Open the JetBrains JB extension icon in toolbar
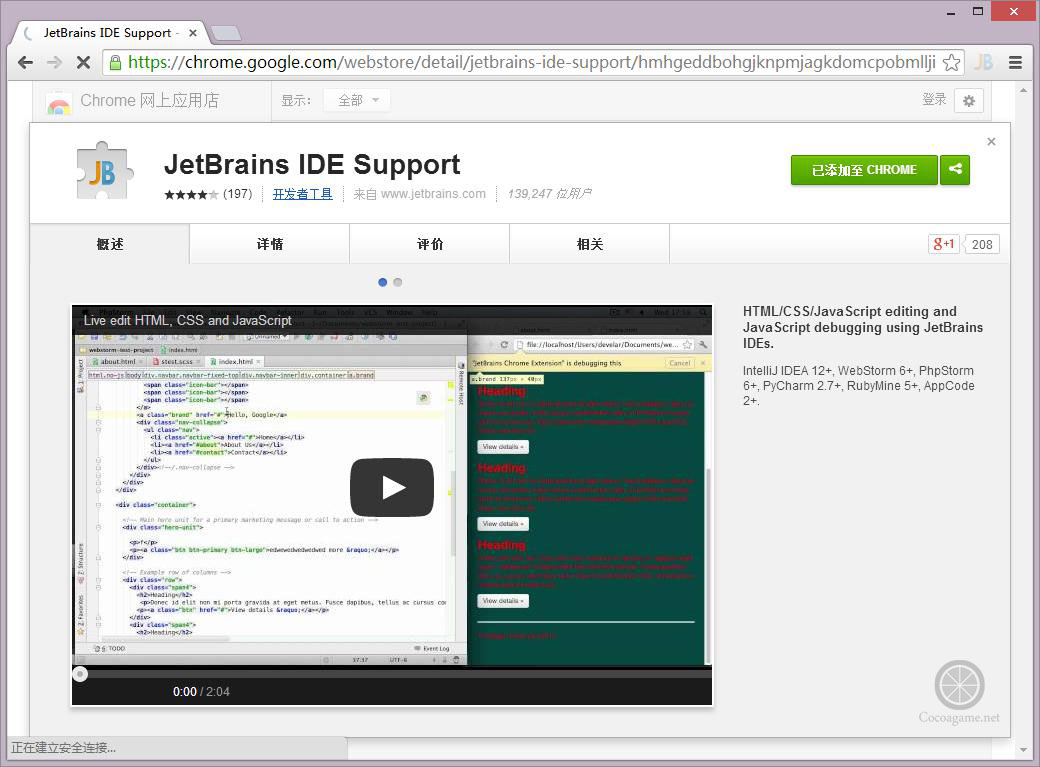Screen dimensions: 1040x767 tap(984, 62)
